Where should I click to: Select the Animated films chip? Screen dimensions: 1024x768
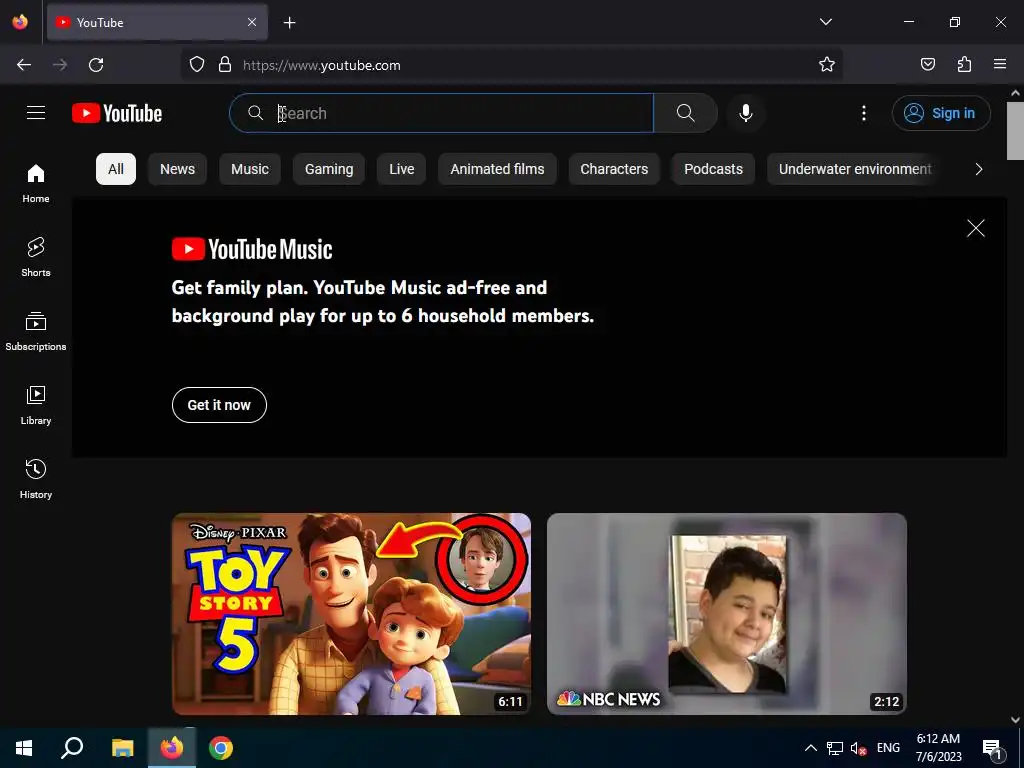click(498, 169)
